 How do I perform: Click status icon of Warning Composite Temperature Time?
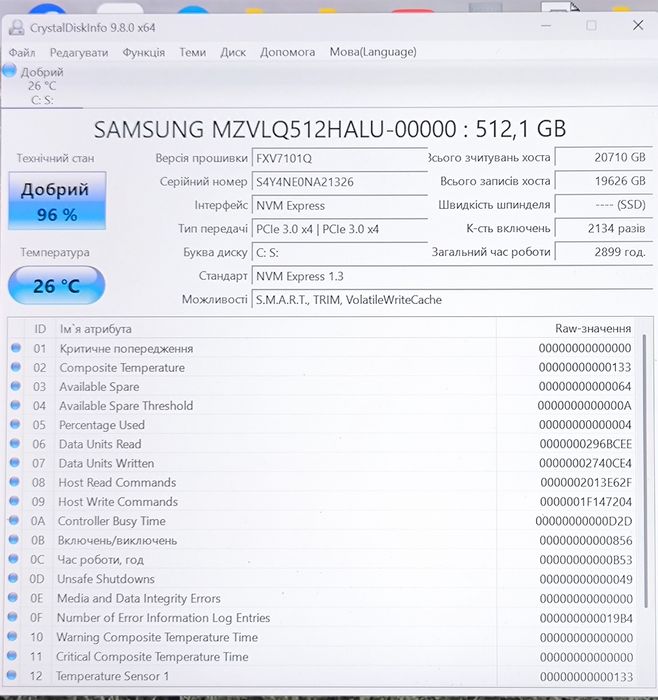click(12, 636)
